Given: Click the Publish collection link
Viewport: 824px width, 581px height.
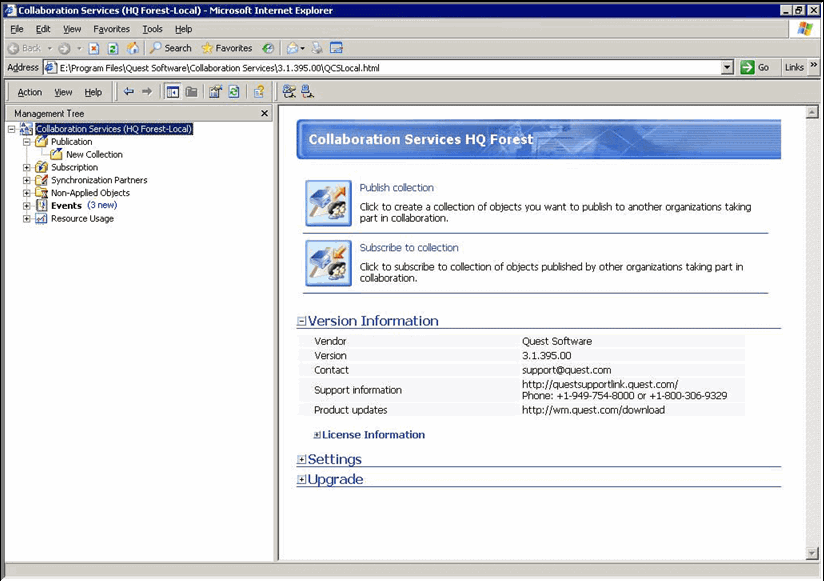Looking at the screenshot, I should point(396,188).
